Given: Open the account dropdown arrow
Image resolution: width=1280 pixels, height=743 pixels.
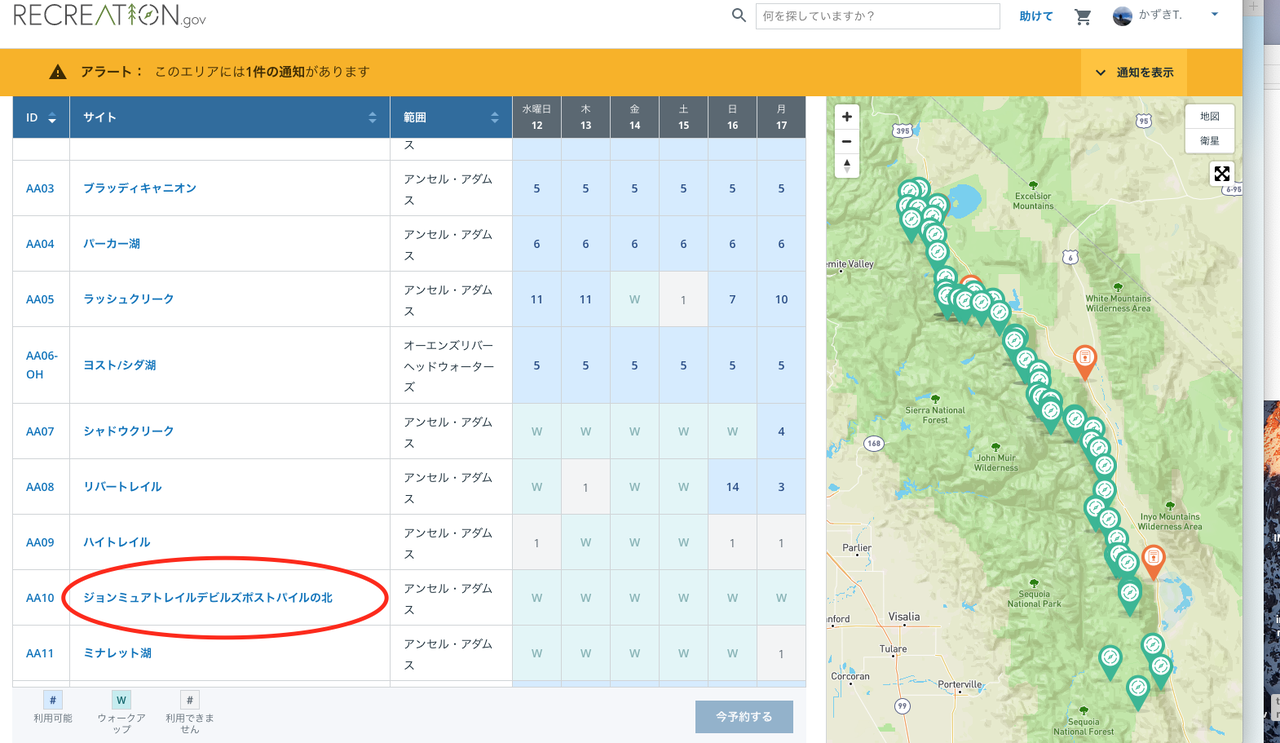Looking at the screenshot, I should point(1214,15).
